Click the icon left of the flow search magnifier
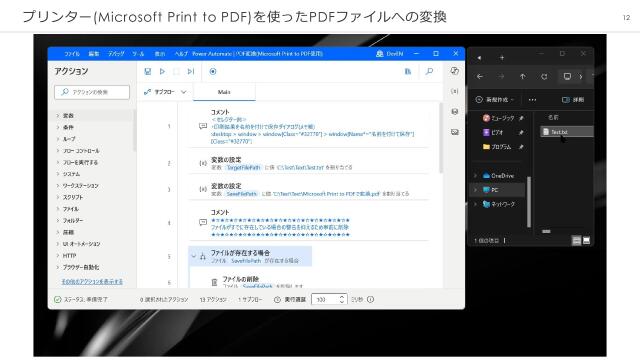Image resolution: width=640 pixels, height=360 pixels. point(407,71)
